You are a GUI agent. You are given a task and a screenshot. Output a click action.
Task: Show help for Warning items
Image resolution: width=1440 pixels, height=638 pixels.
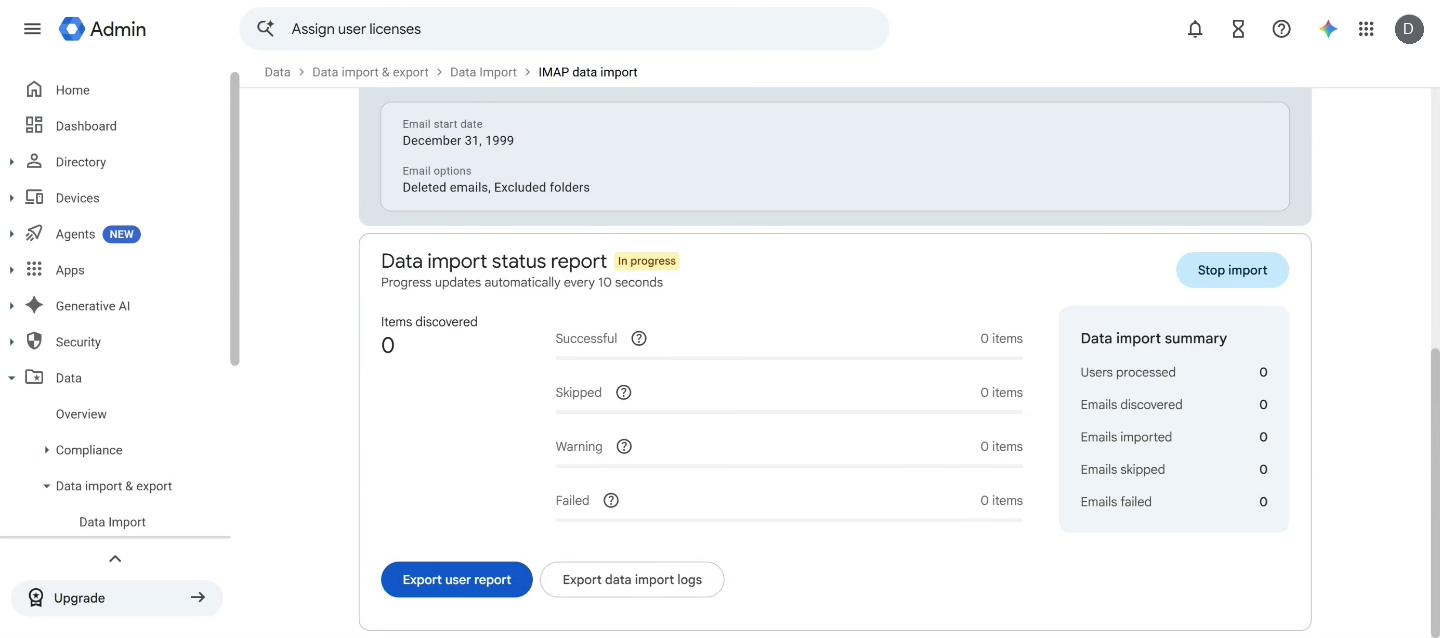click(x=624, y=446)
